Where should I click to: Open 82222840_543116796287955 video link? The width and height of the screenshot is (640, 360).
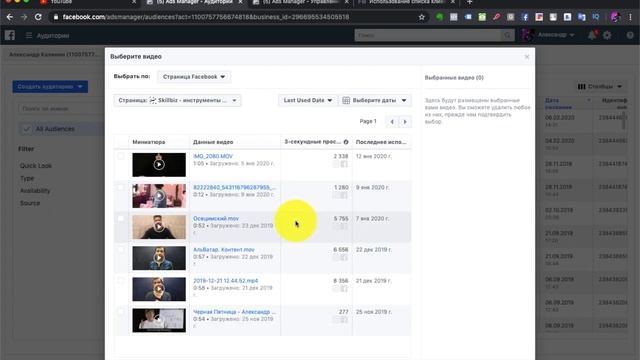point(234,187)
